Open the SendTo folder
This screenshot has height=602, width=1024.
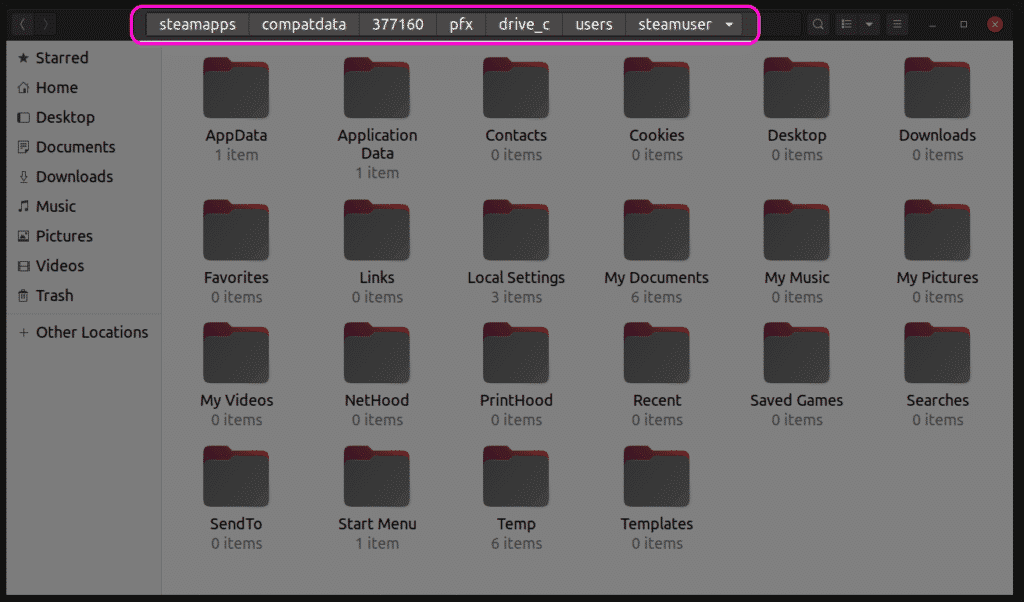236,477
